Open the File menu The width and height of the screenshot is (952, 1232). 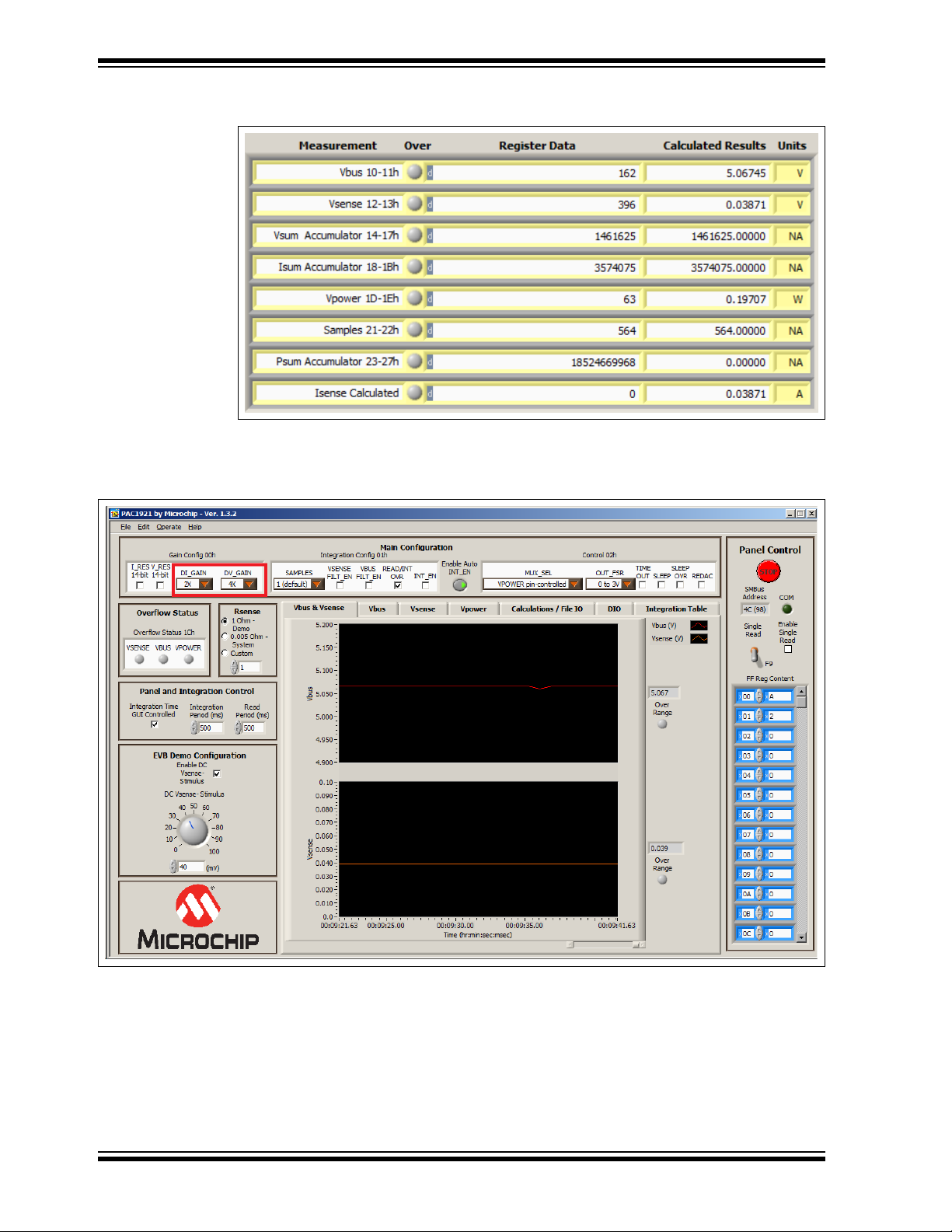point(126,527)
